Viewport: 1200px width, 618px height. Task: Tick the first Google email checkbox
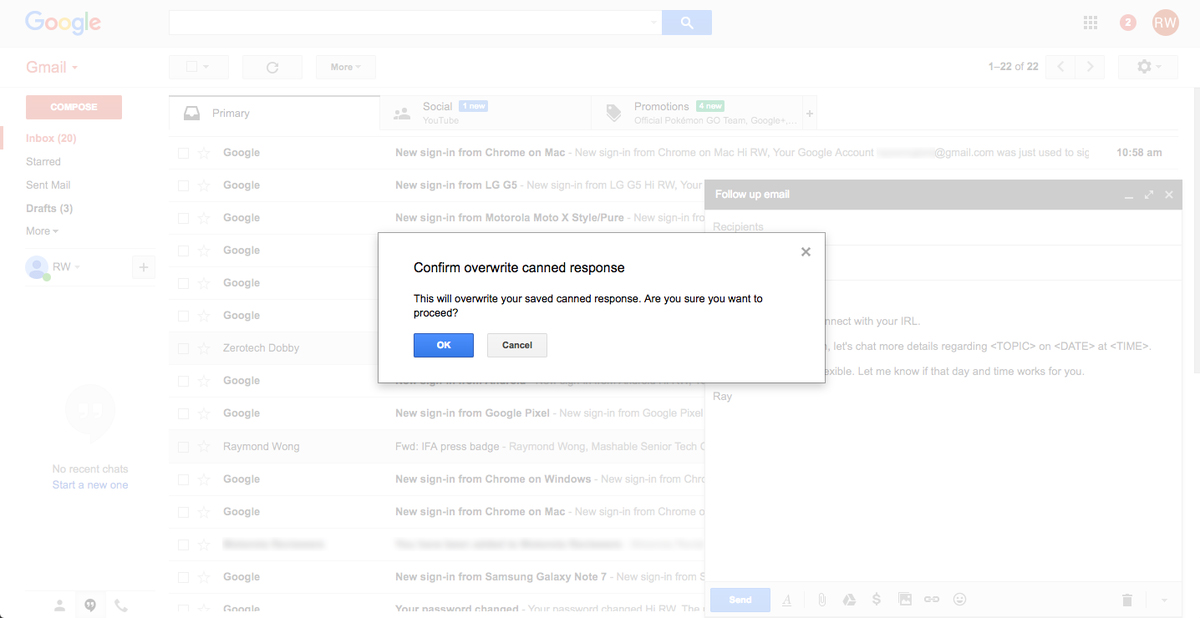[183, 153]
